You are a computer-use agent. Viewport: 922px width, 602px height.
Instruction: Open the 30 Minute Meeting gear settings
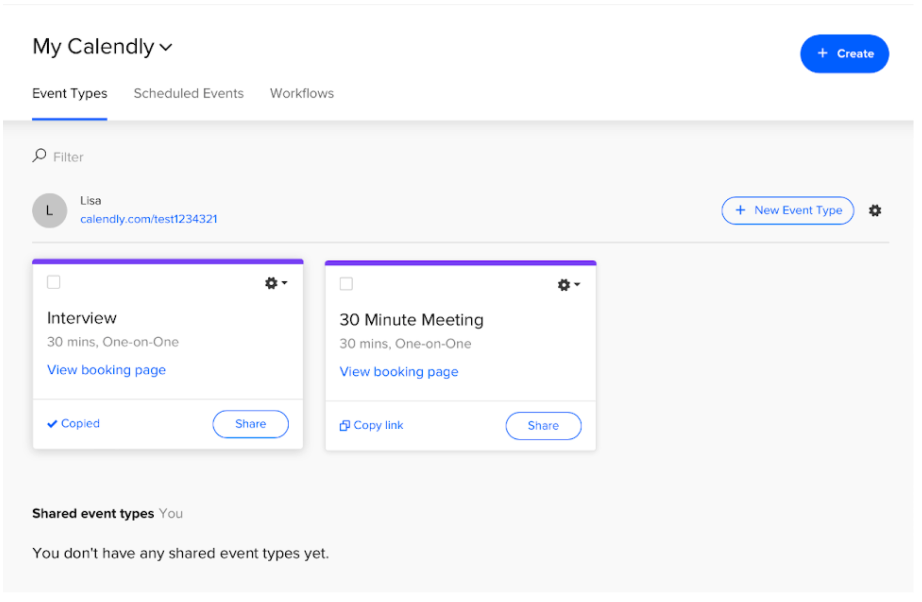click(x=564, y=285)
